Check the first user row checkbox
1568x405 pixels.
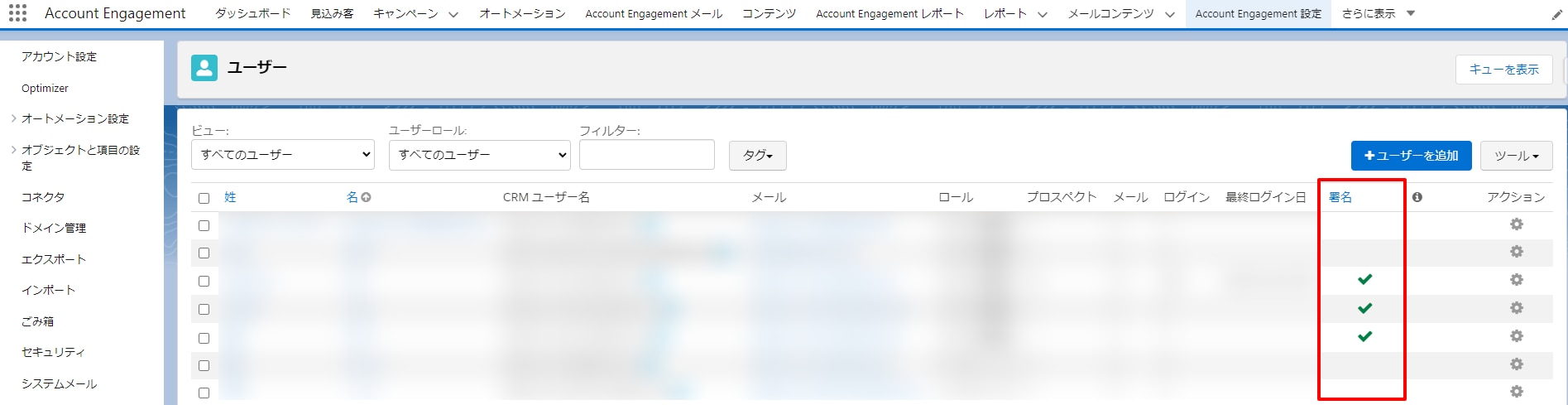[x=204, y=225]
